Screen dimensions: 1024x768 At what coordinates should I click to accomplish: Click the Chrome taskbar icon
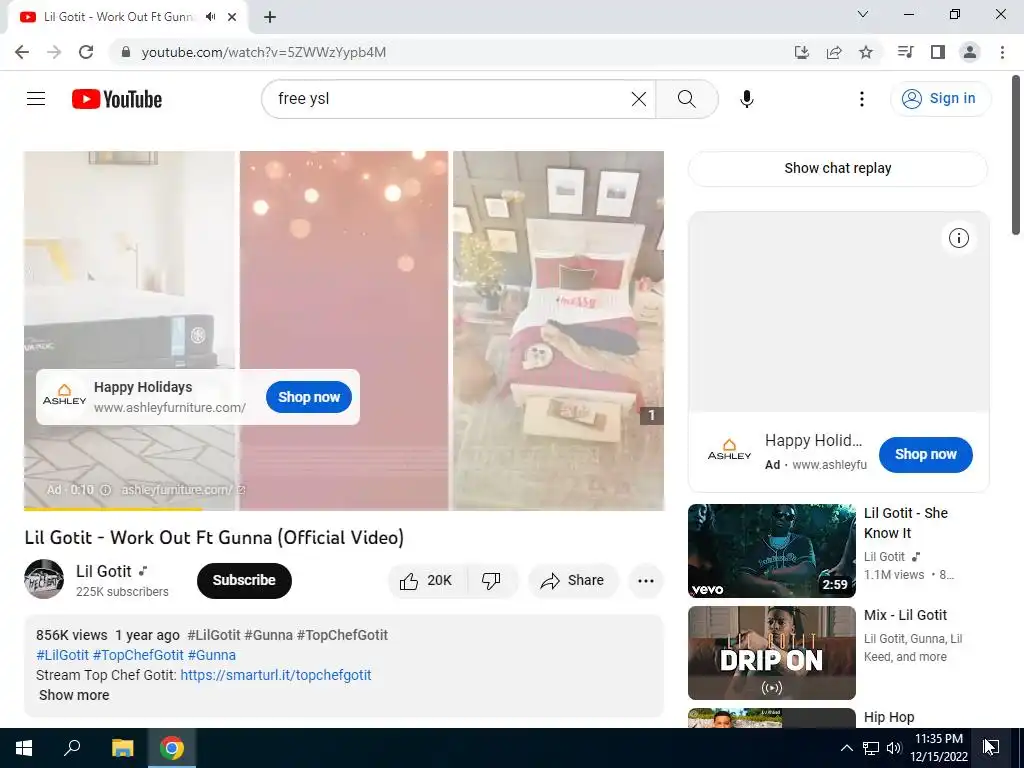(172, 748)
